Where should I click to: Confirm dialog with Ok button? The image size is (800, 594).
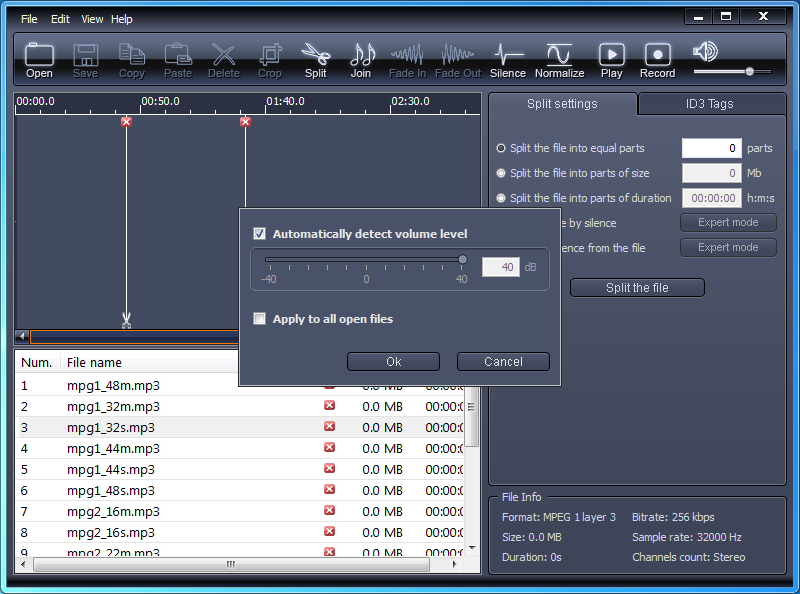pyautogui.click(x=393, y=362)
